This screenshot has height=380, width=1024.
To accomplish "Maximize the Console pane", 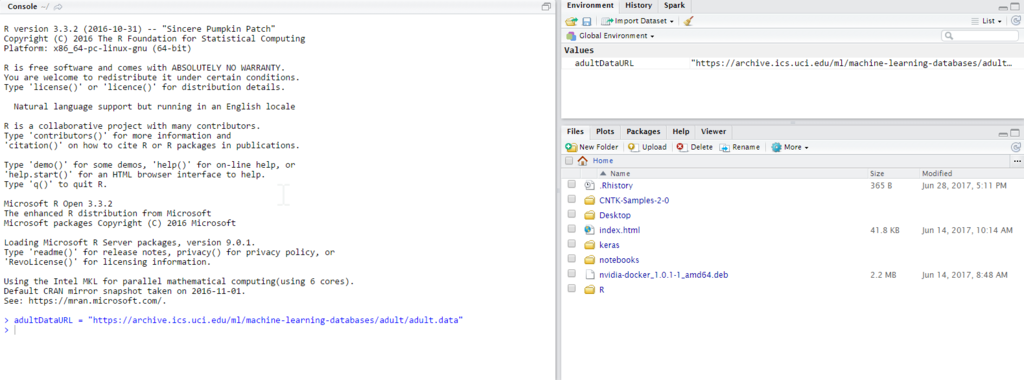I will coord(547,6).
